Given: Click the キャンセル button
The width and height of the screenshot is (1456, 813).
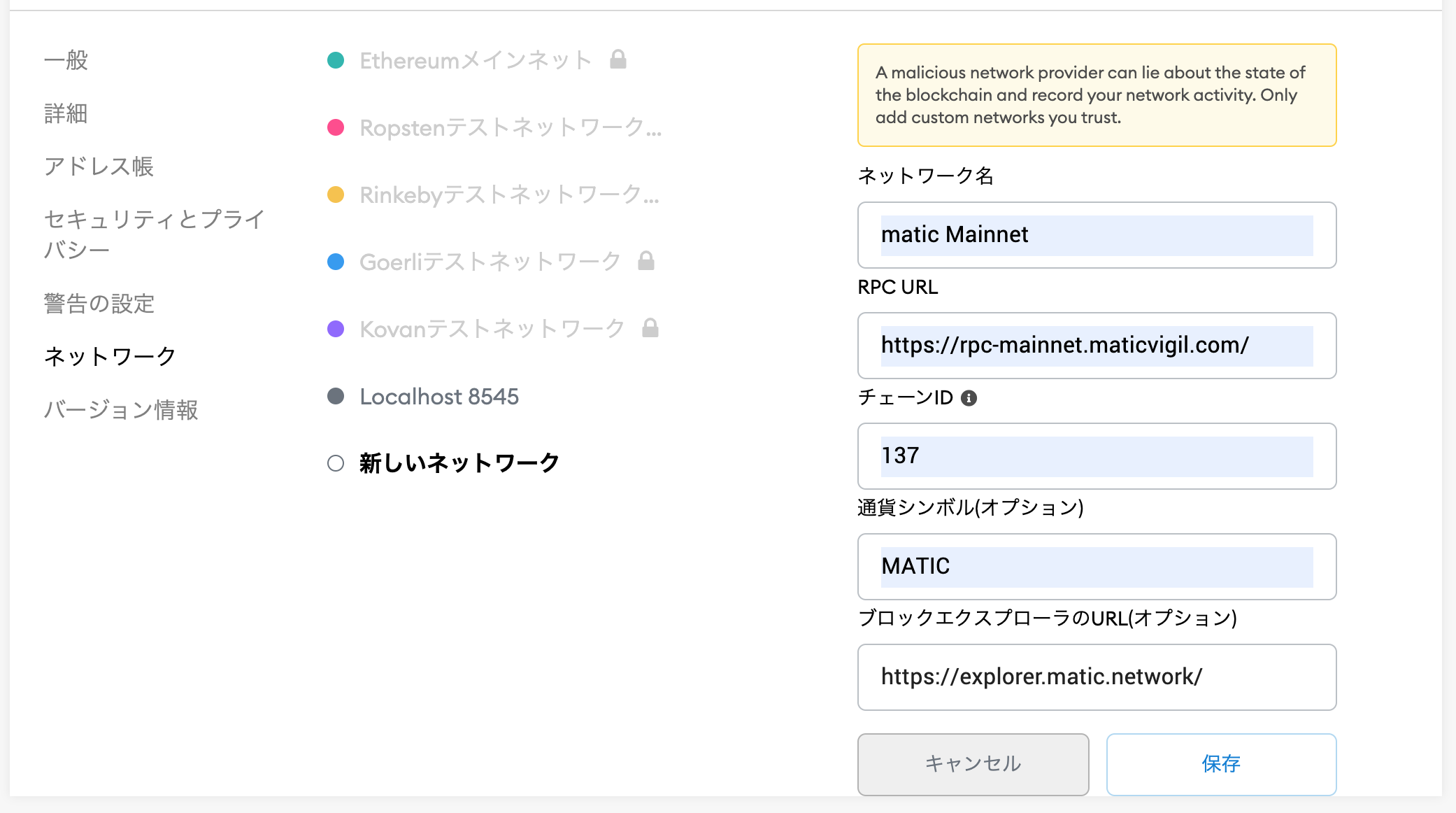Looking at the screenshot, I should 973,764.
